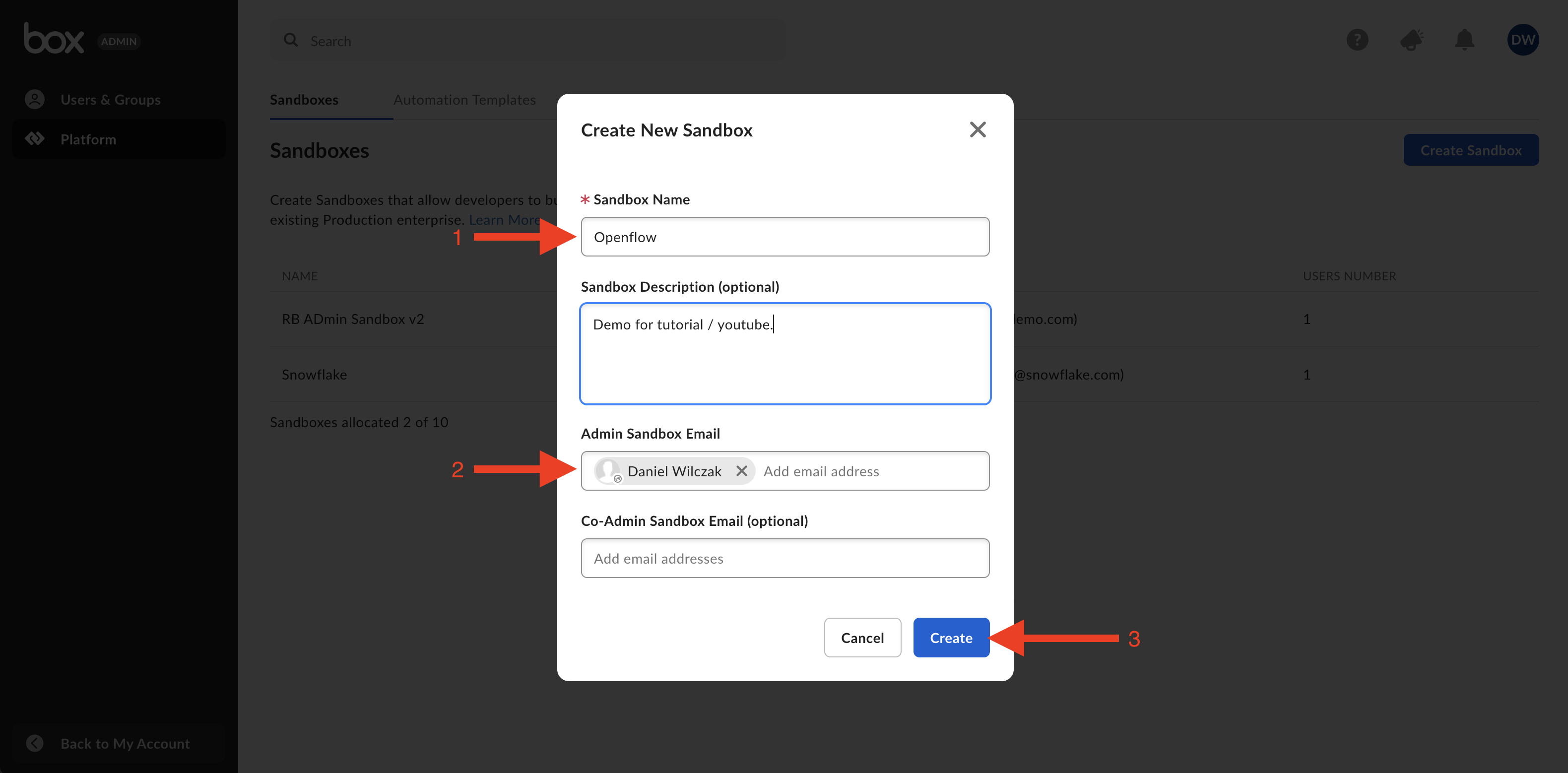
Task: Click the Sandbox Name field
Action: (784, 237)
